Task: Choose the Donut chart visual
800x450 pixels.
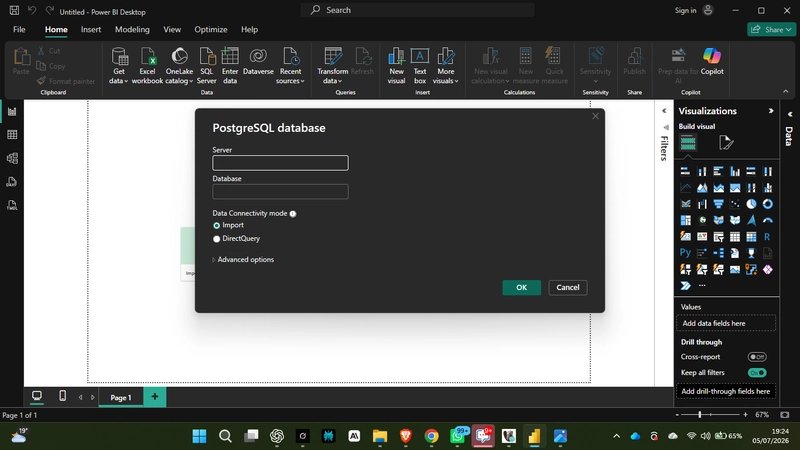Action: (767, 204)
